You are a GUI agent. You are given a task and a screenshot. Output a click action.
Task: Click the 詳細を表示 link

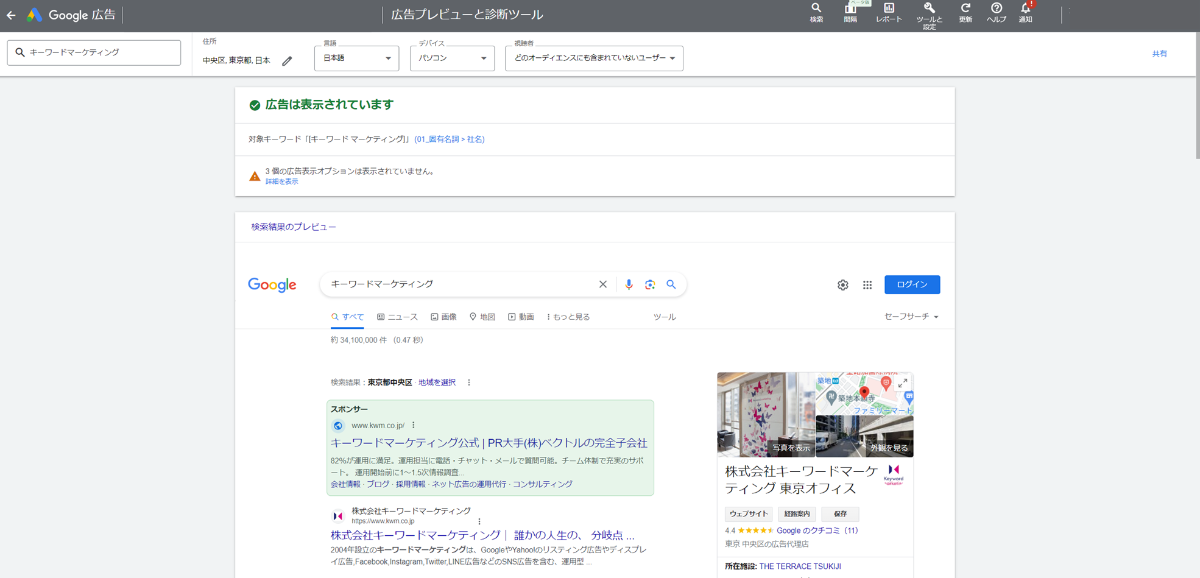[282, 181]
